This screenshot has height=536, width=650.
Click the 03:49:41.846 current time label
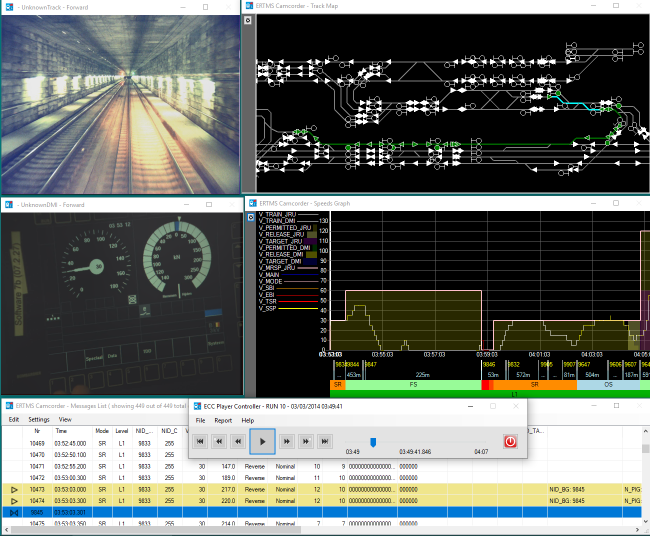(415, 452)
